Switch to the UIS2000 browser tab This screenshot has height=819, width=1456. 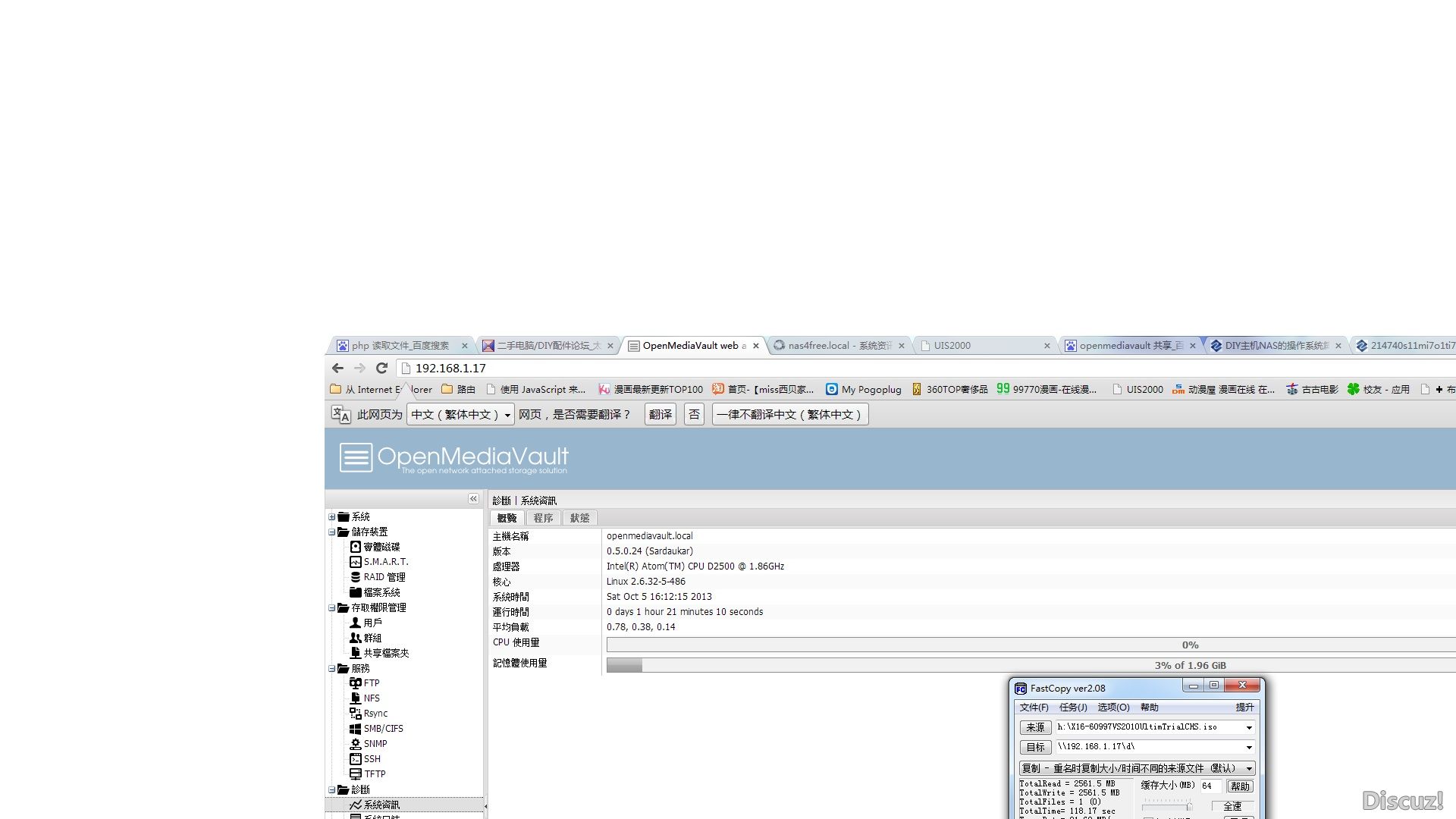984,346
